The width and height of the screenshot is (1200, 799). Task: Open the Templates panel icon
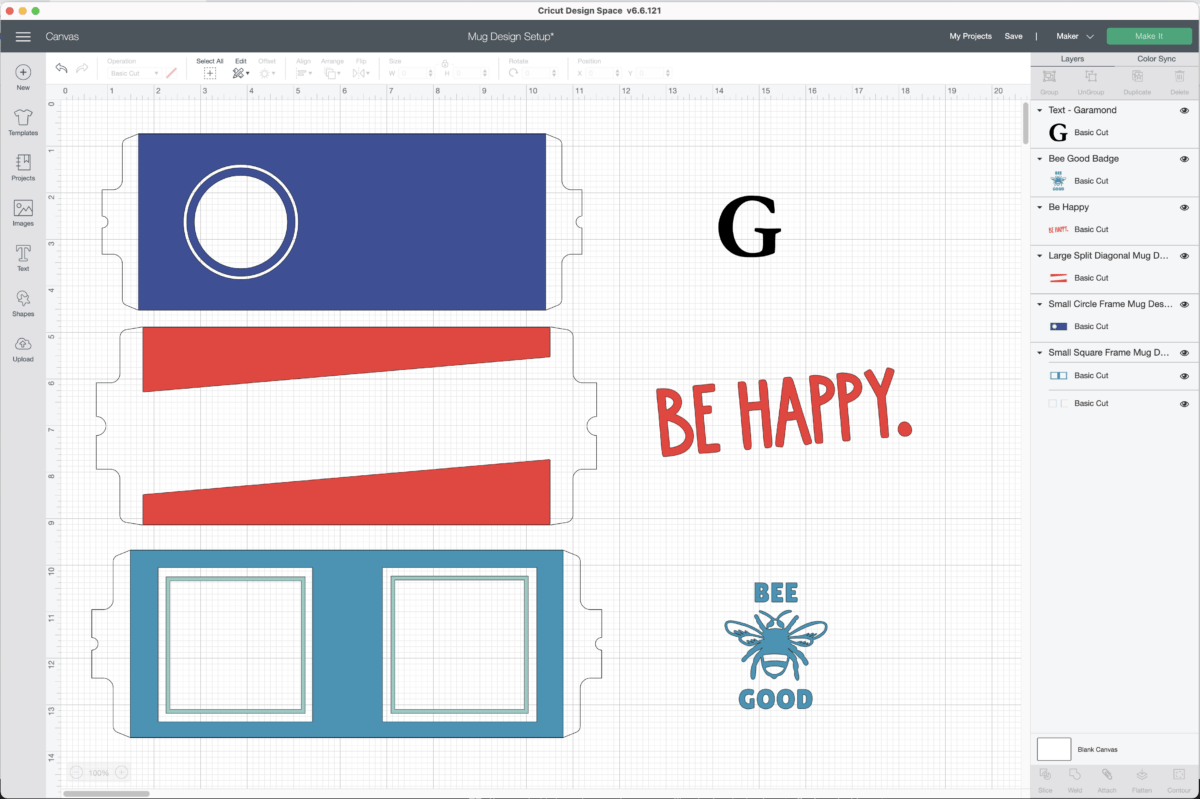pyautogui.click(x=23, y=123)
